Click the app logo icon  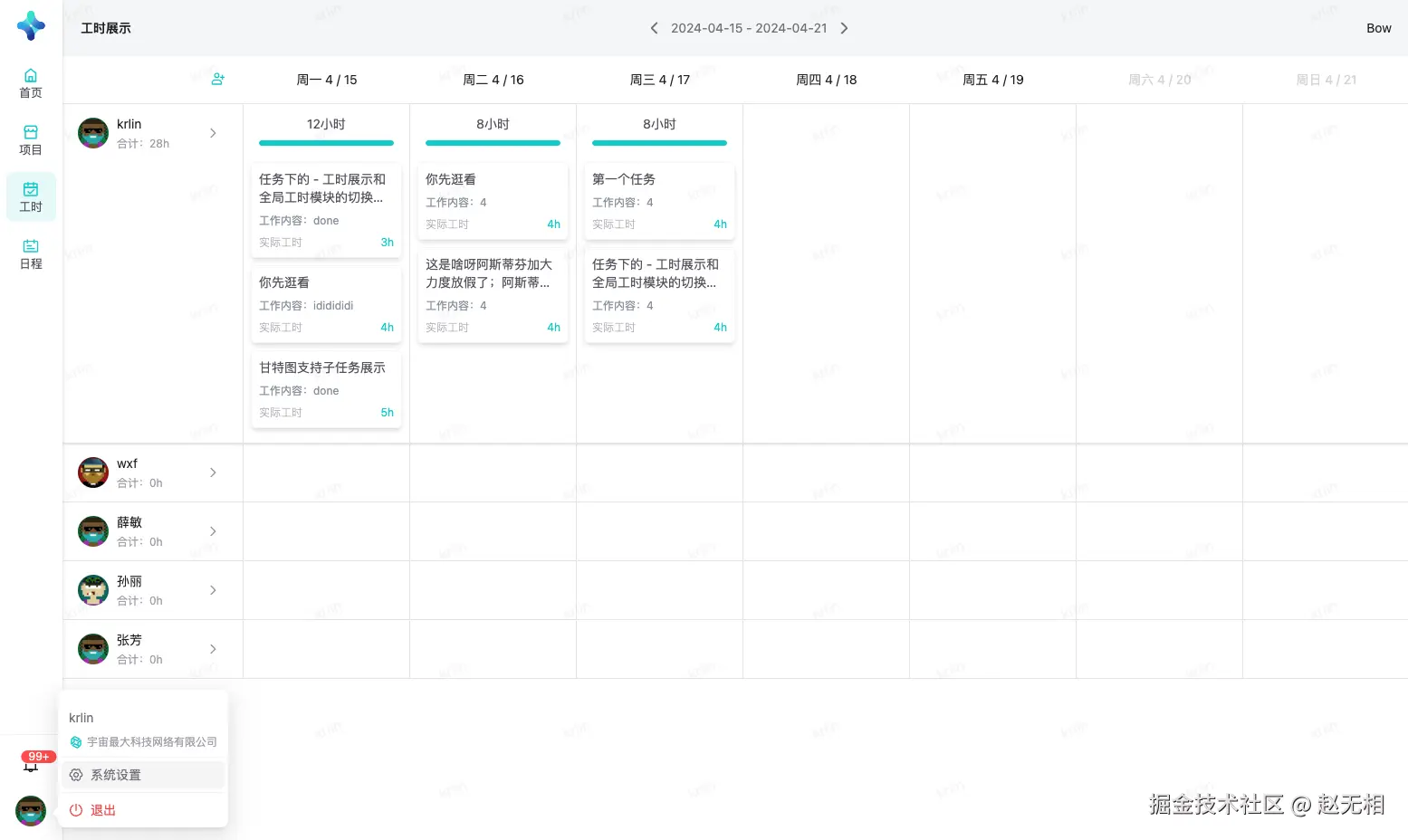coord(31,25)
